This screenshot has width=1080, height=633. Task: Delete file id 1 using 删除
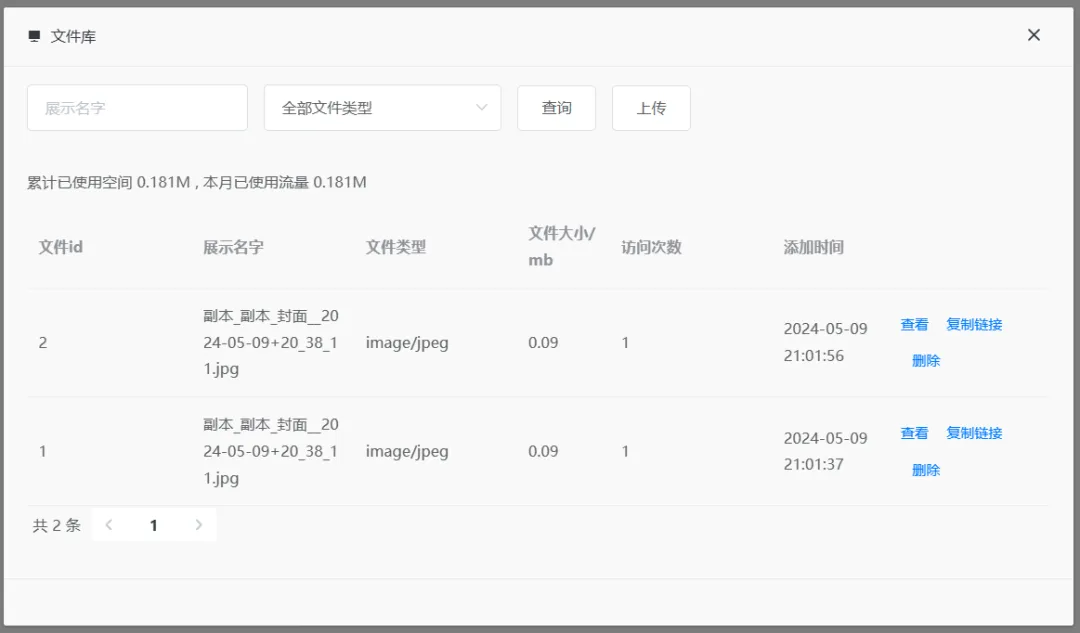(x=926, y=470)
